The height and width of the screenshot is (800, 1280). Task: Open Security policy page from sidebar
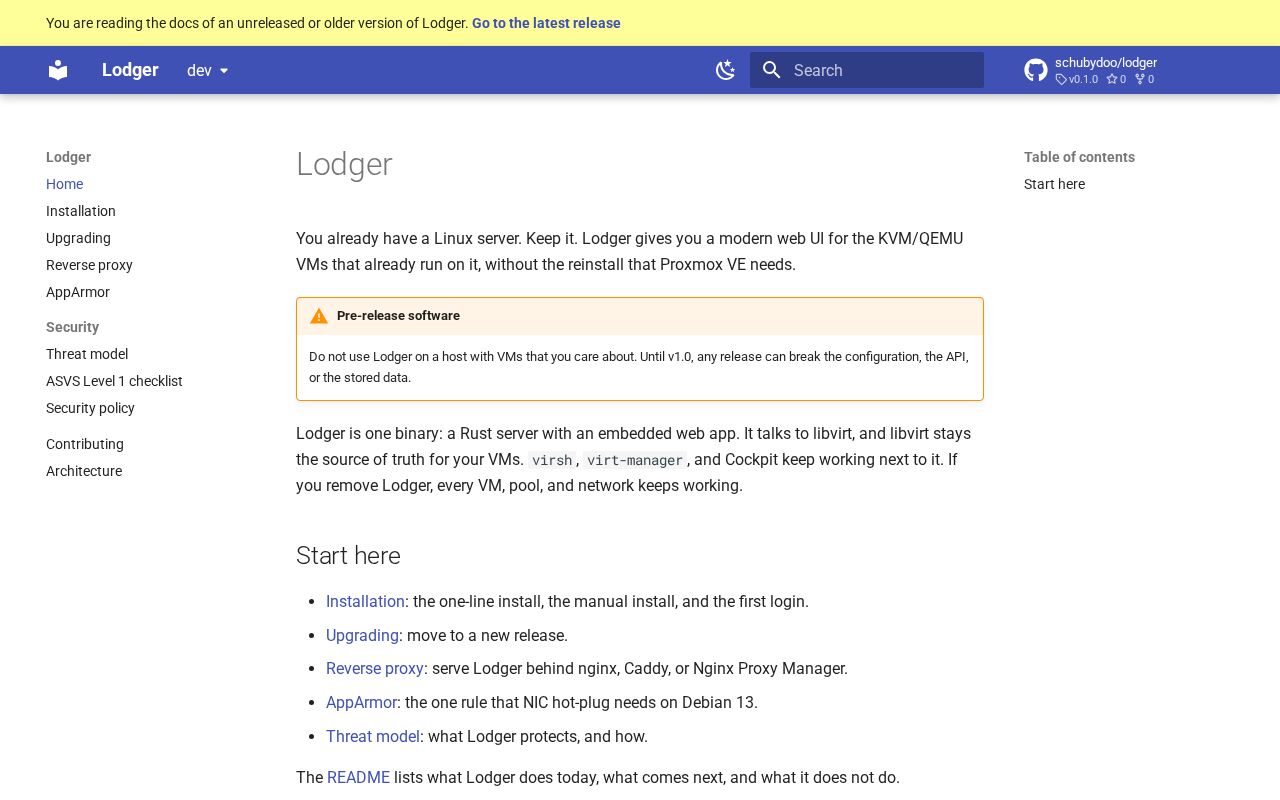pos(90,408)
